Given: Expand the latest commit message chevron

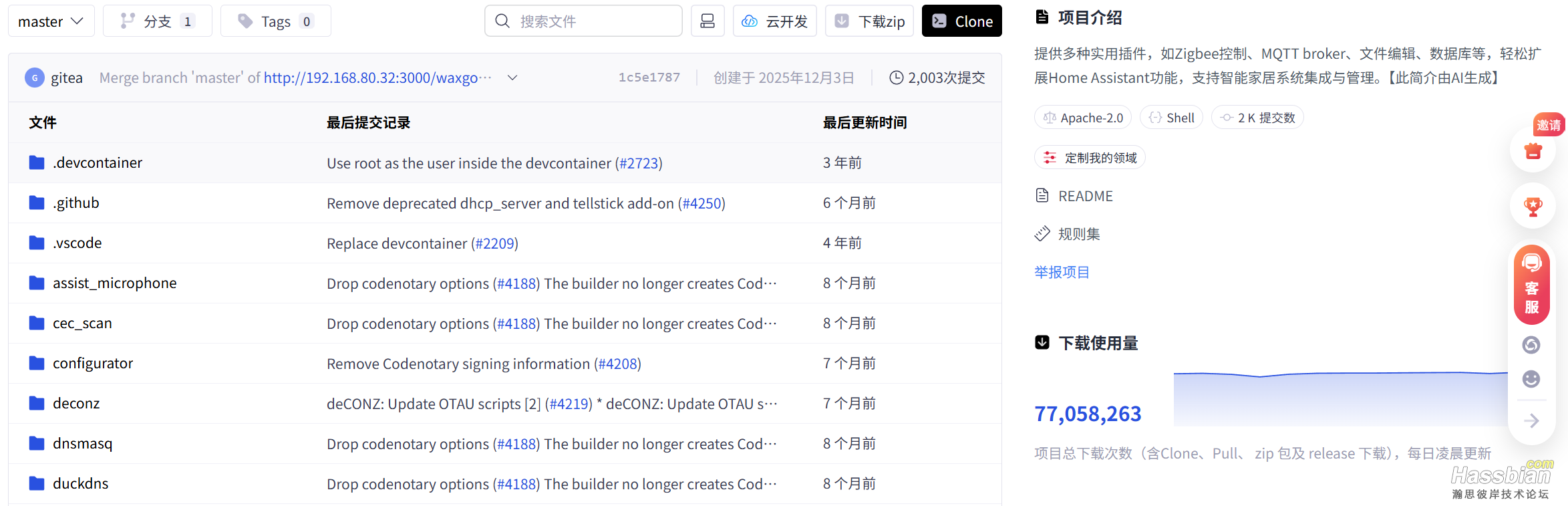Looking at the screenshot, I should (x=512, y=78).
